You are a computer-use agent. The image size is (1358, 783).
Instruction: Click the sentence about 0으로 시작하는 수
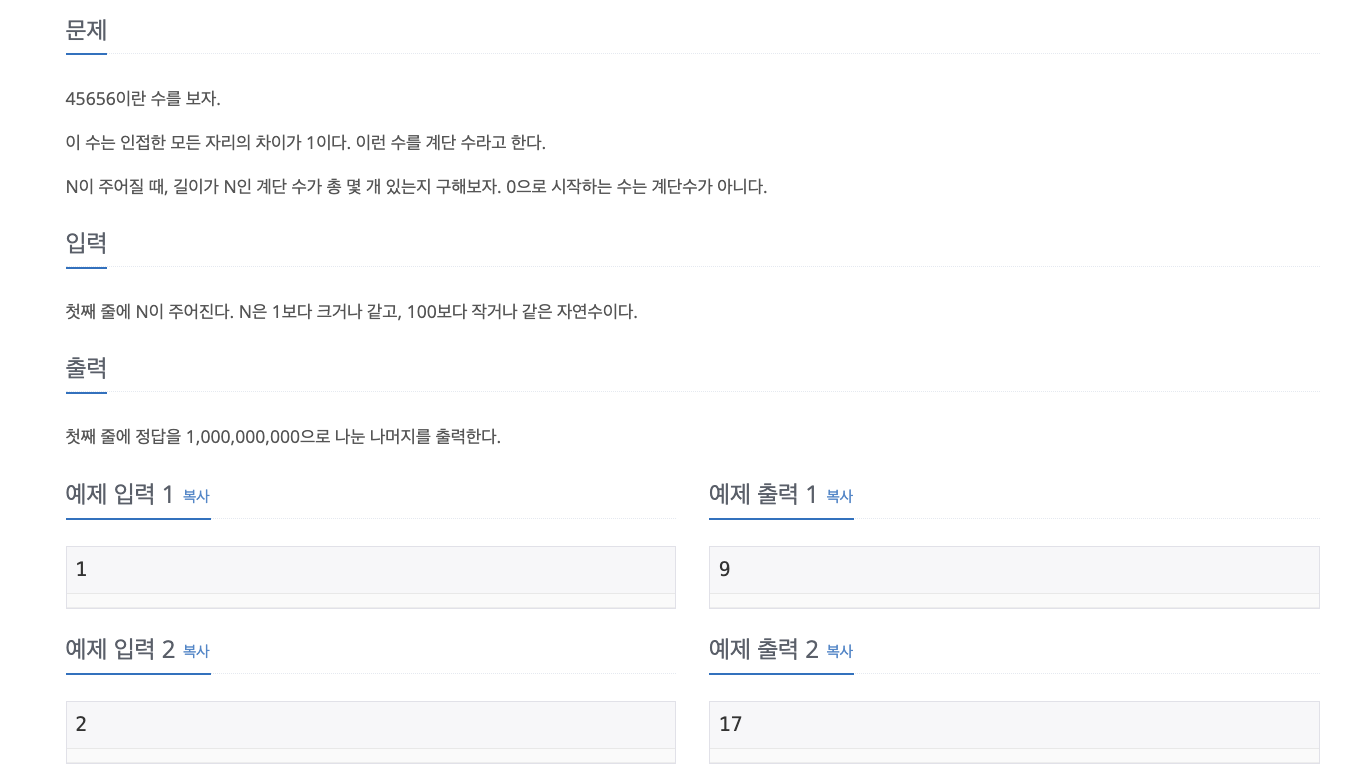click(x=637, y=186)
